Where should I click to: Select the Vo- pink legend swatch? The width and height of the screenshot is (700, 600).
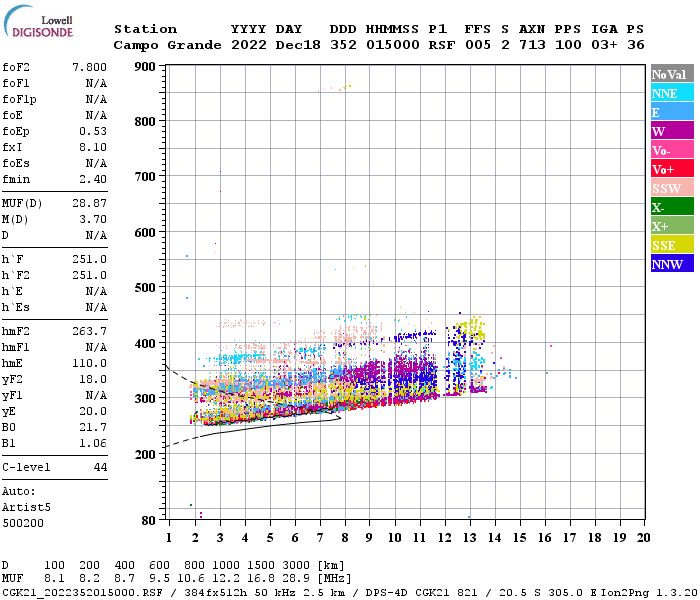672,150
